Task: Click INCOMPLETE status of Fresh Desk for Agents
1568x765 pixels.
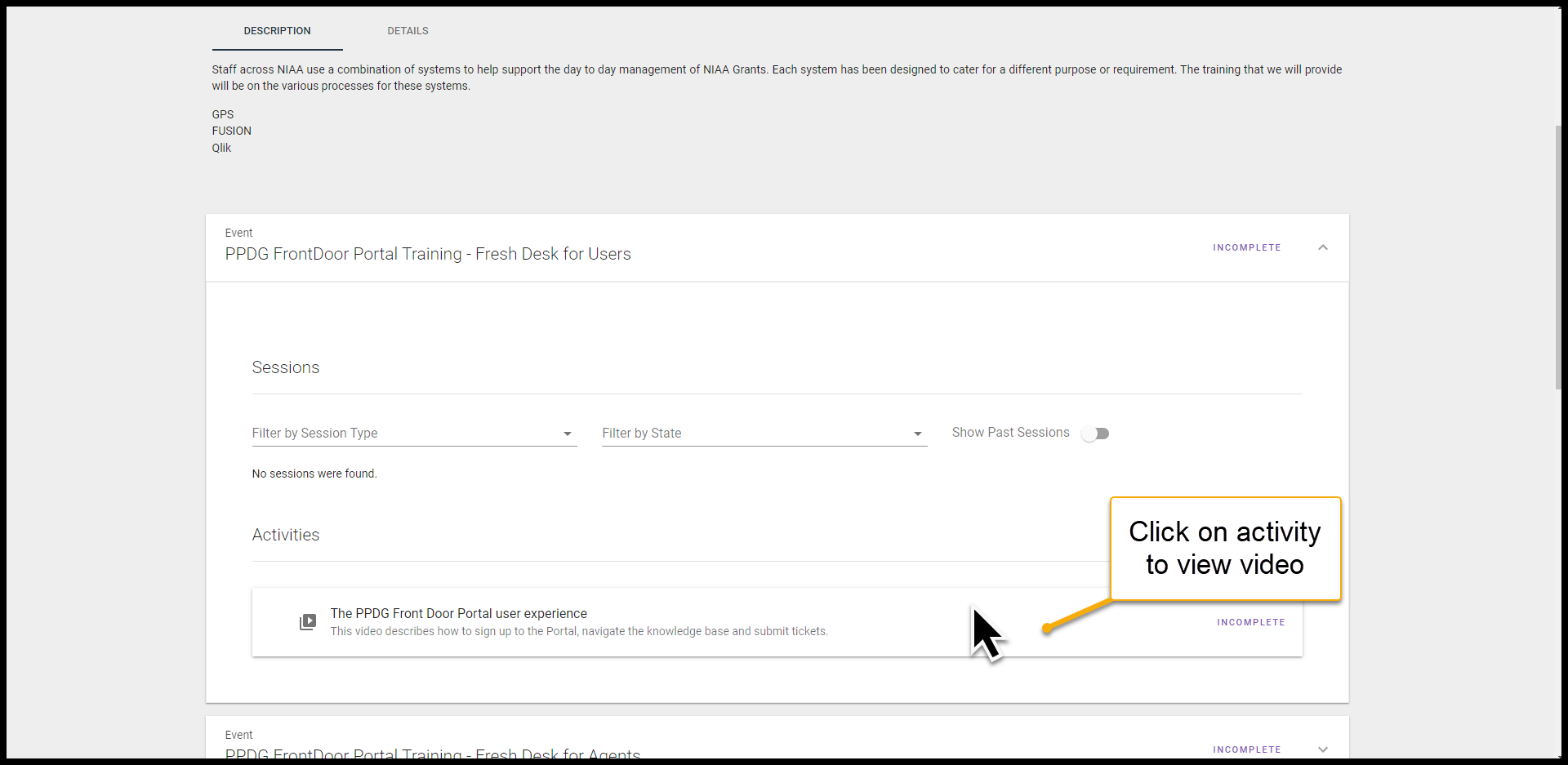Action: tap(1246, 749)
